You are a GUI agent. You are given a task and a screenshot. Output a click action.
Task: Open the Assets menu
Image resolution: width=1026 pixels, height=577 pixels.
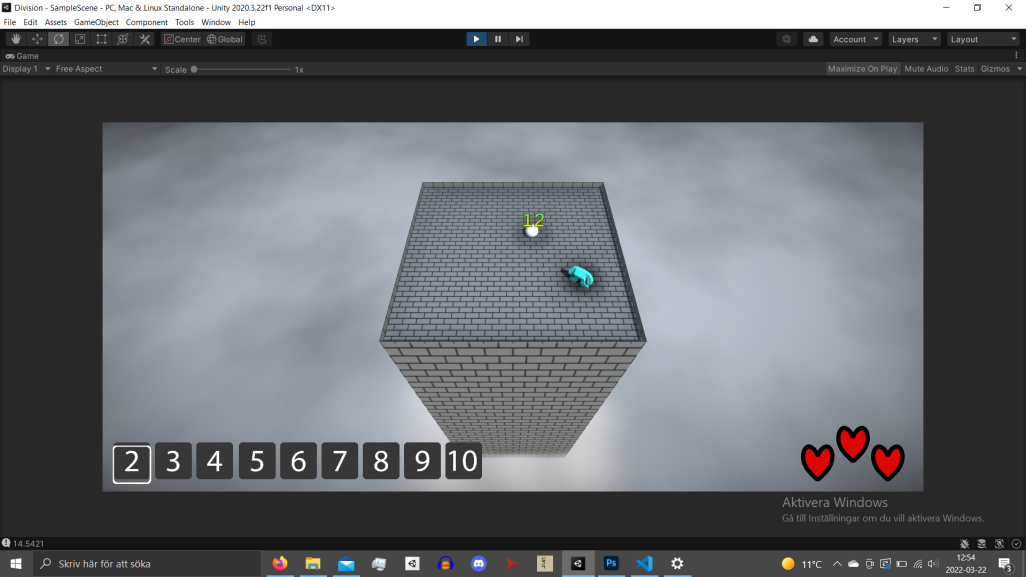coord(56,22)
